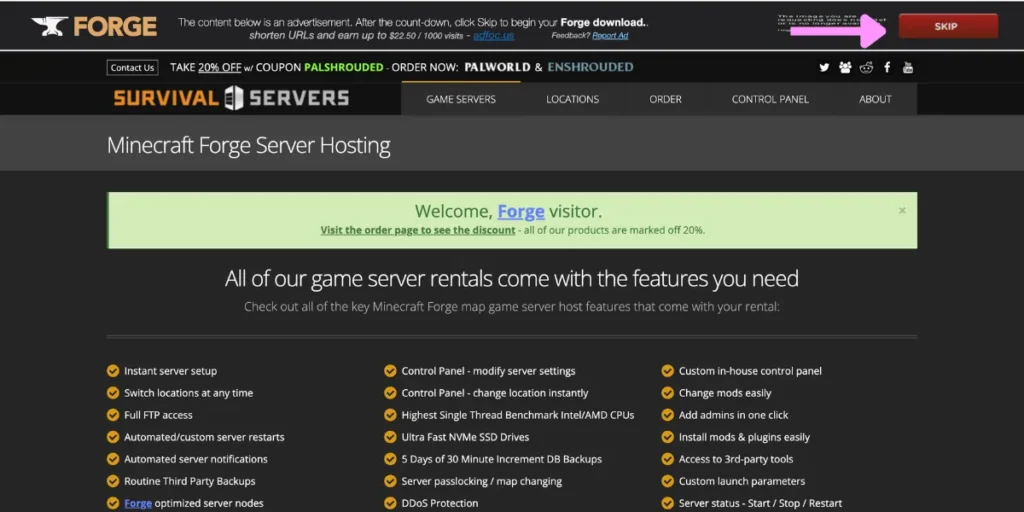Click the Install mods & plugins easily text
1024x512 pixels.
pos(744,437)
